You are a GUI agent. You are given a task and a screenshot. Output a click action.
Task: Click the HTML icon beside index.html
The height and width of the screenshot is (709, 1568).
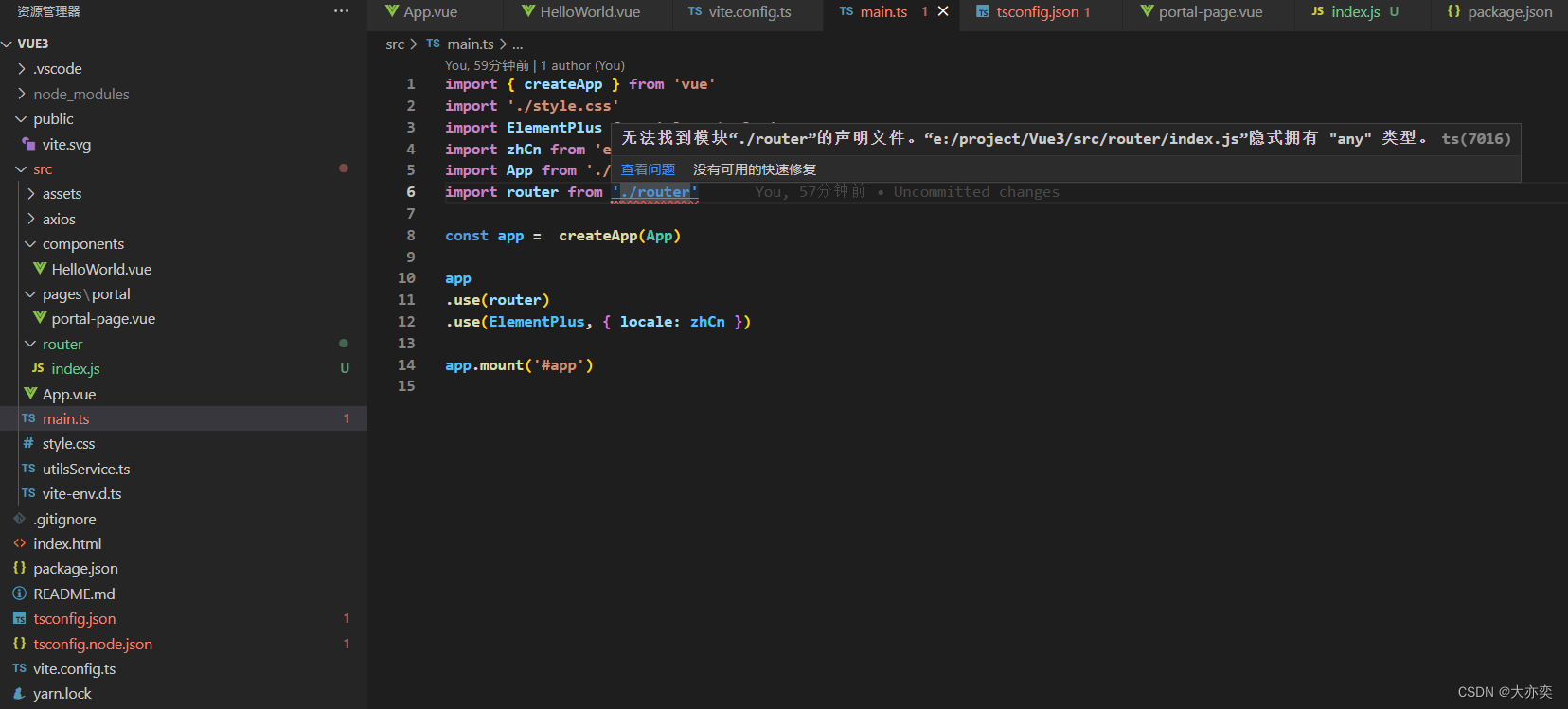pos(19,543)
